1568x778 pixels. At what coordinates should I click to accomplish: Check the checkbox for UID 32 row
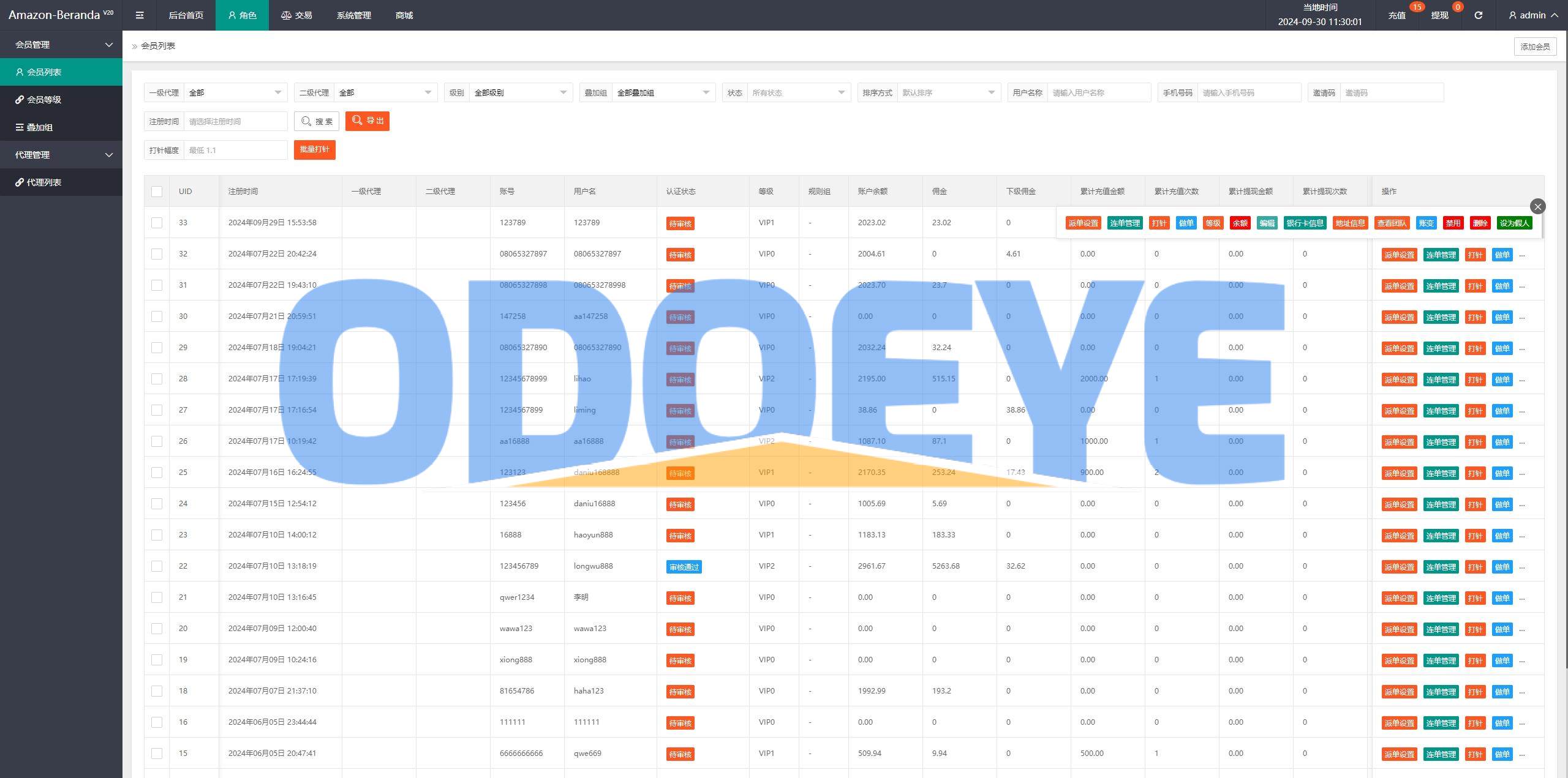point(157,254)
